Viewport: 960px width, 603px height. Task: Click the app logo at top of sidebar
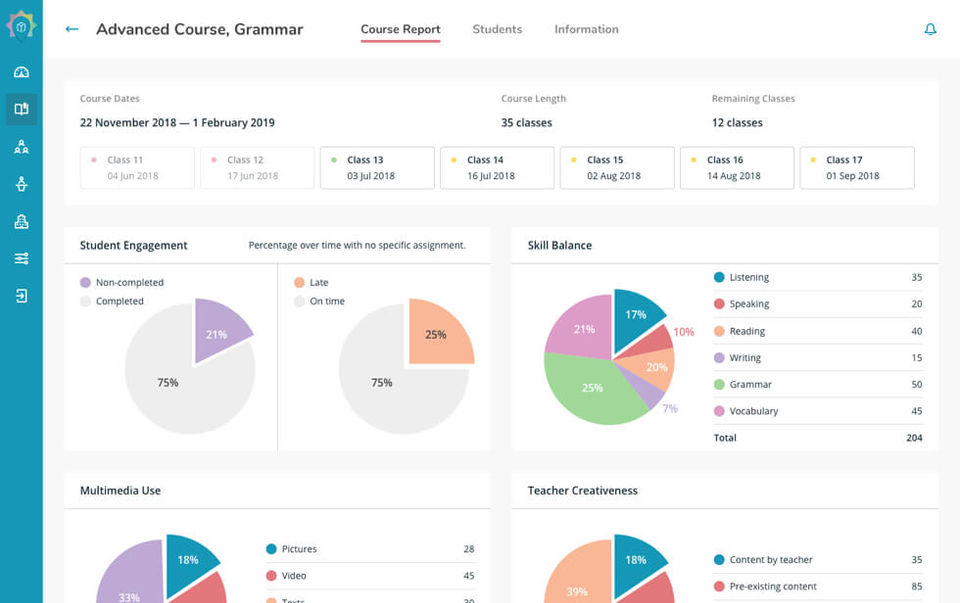point(21,26)
